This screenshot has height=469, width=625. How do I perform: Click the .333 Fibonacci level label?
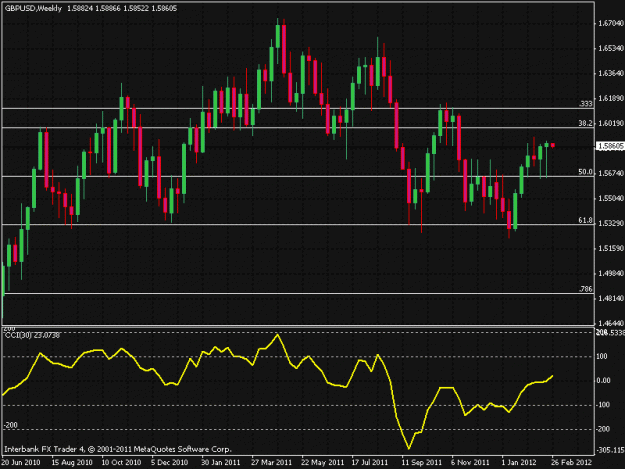pos(586,104)
